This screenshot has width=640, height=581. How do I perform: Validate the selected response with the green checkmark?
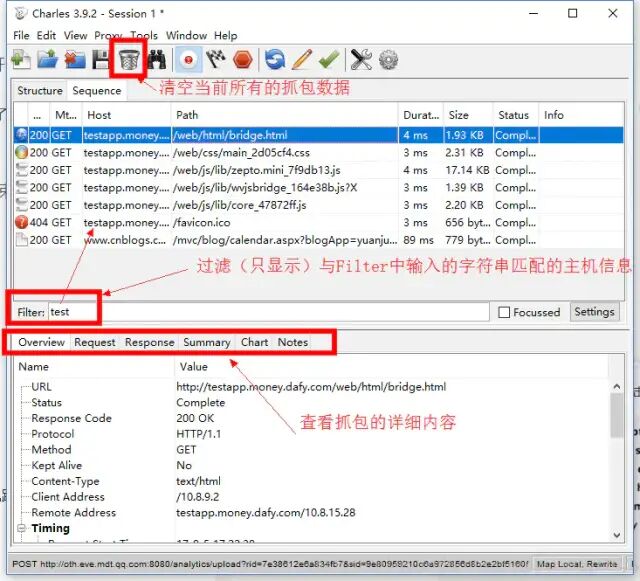329,60
